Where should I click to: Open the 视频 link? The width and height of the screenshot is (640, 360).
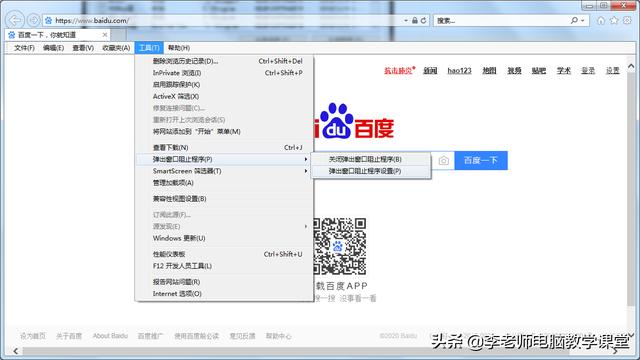pyautogui.click(x=514, y=71)
